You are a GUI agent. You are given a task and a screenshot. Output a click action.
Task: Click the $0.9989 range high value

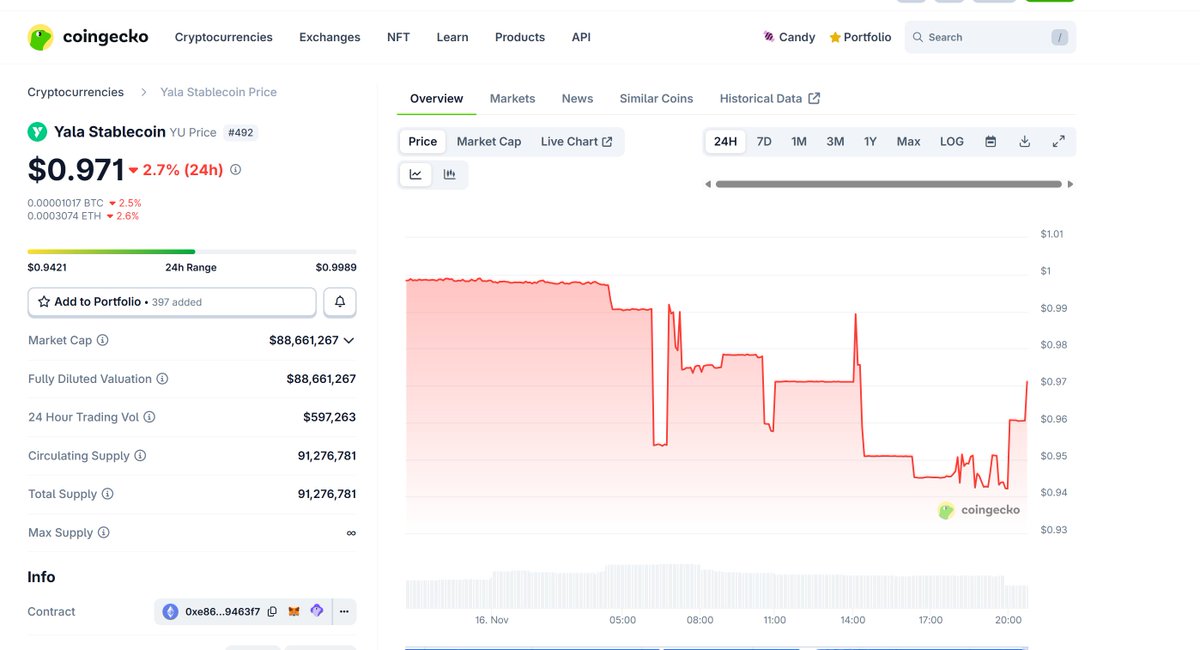pos(336,267)
